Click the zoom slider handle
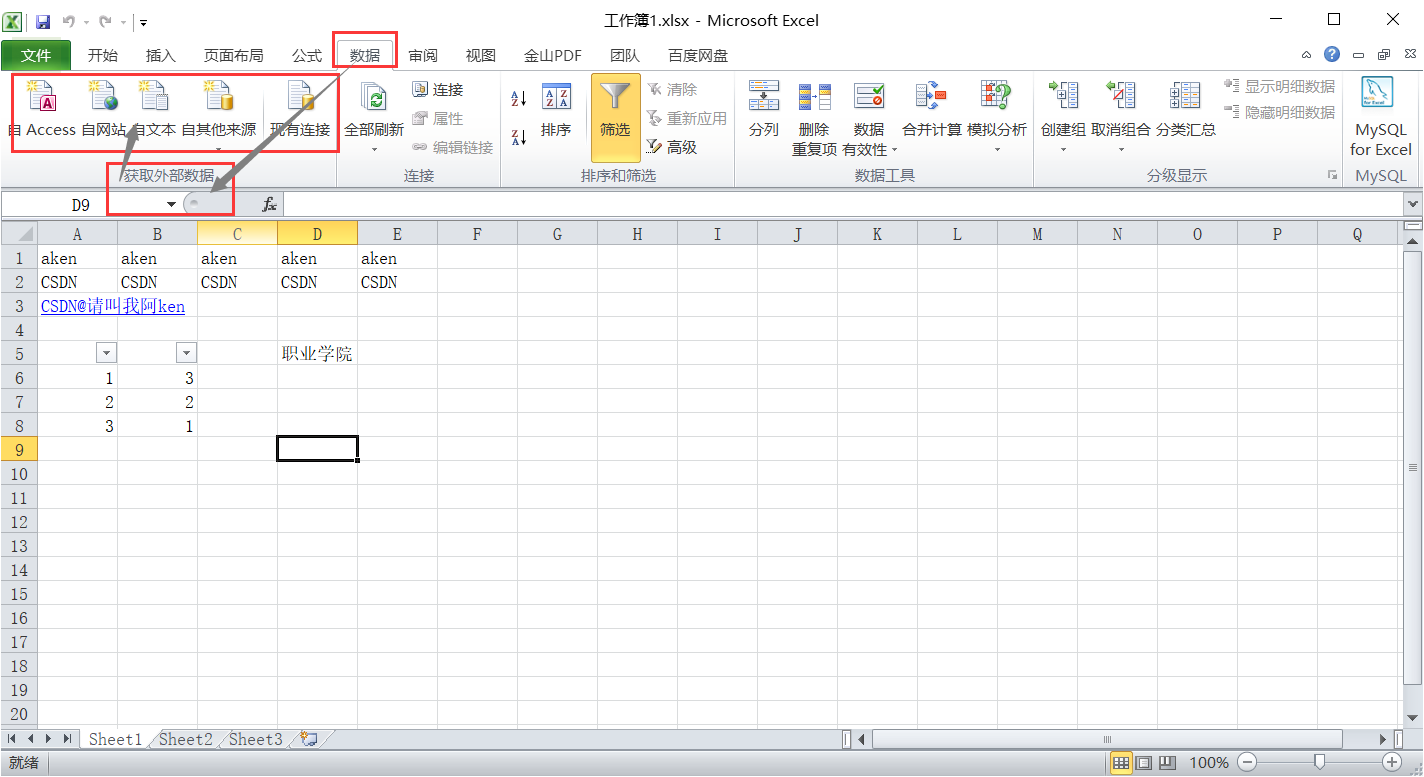The height and width of the screenshot is (777, 1424). 1319,763
